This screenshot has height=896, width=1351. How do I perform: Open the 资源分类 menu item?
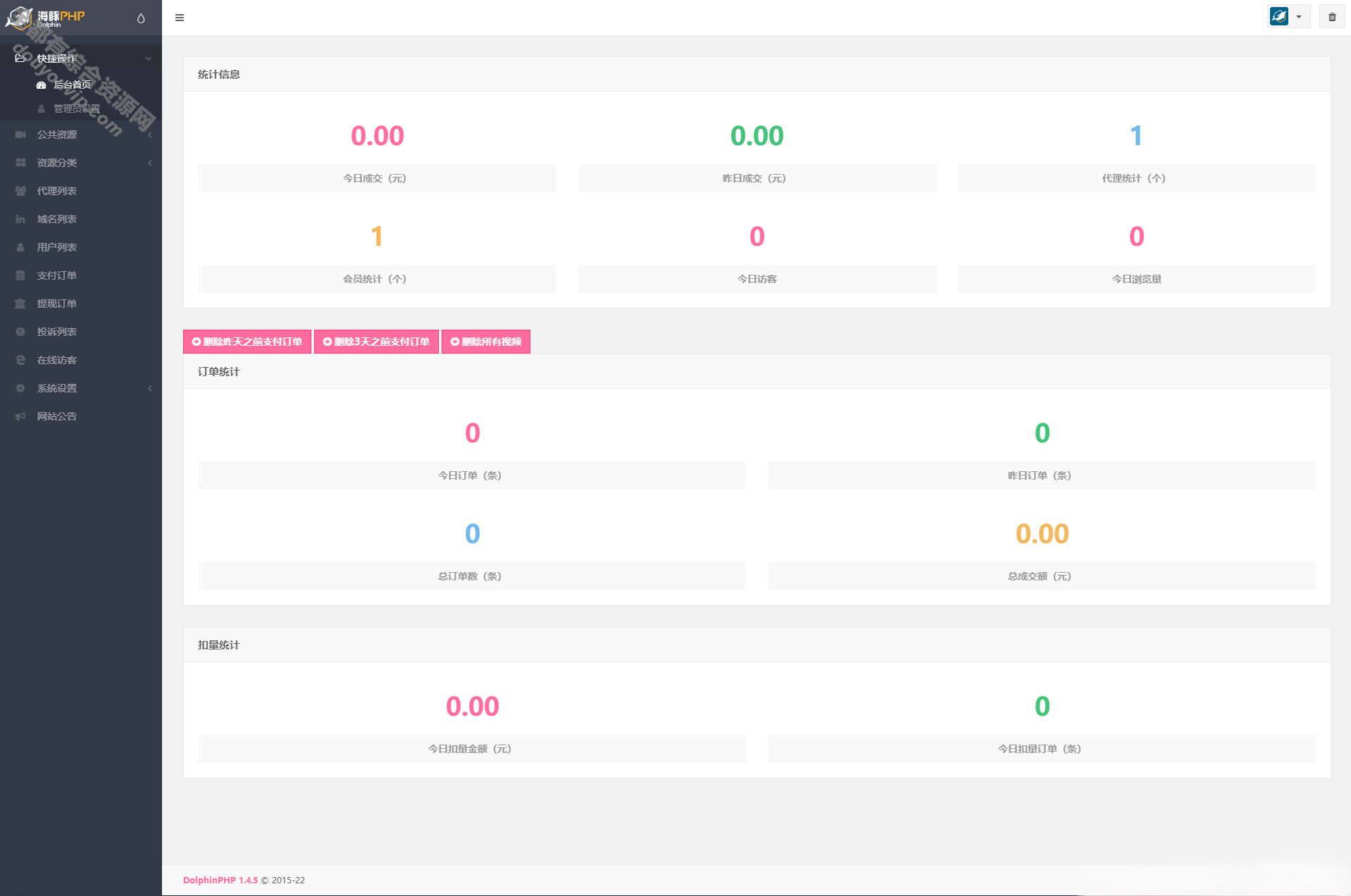57,163
